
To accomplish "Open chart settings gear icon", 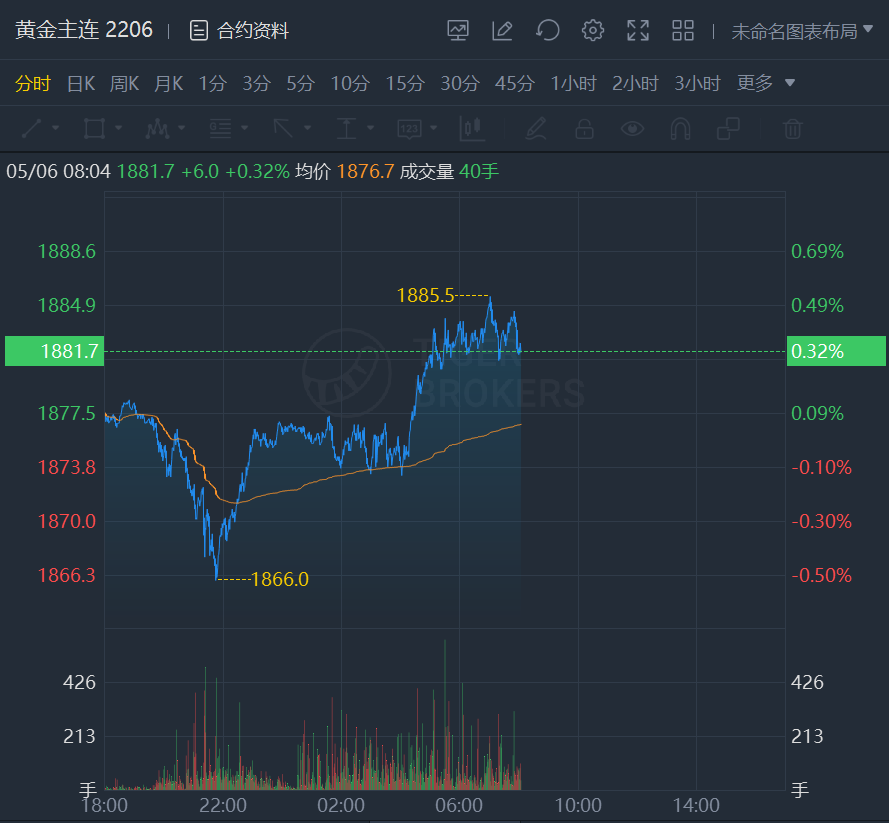I will pyautogui.click(x=593, y=31).
